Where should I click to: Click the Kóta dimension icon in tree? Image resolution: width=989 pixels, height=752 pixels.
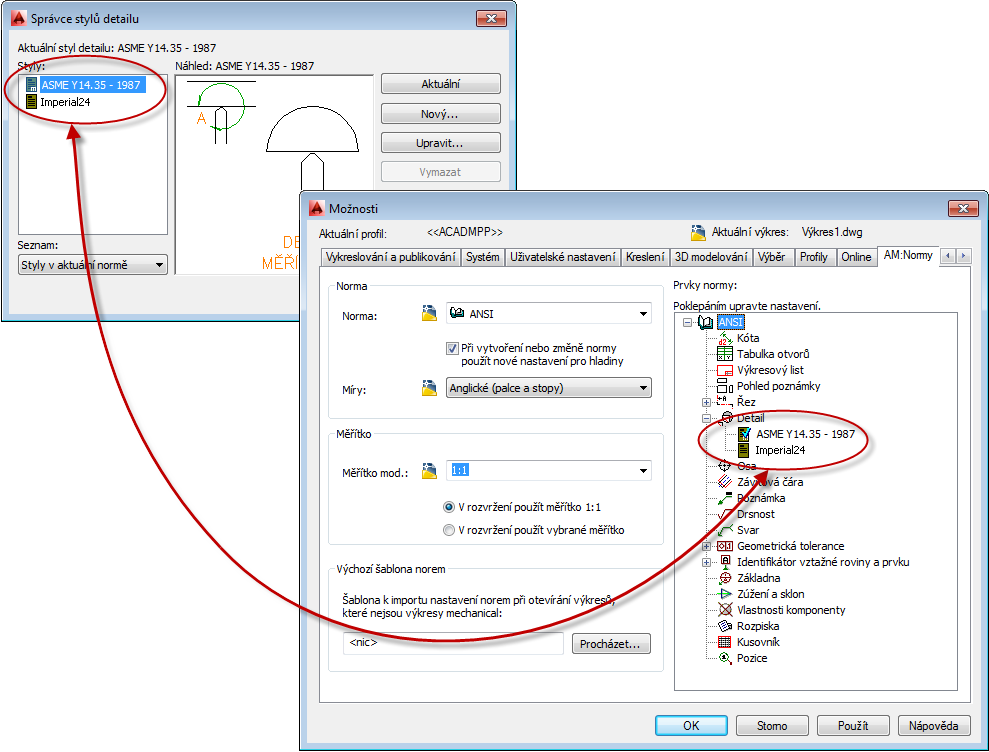pyautogui.click(x=725, y=338)
